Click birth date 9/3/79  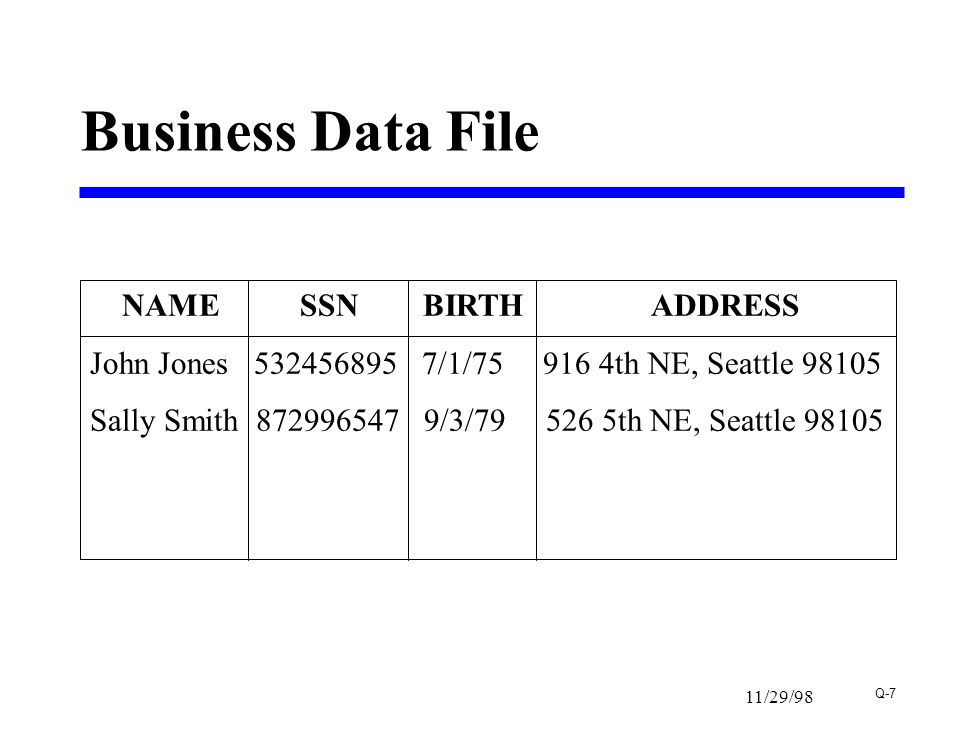point(464,421)
